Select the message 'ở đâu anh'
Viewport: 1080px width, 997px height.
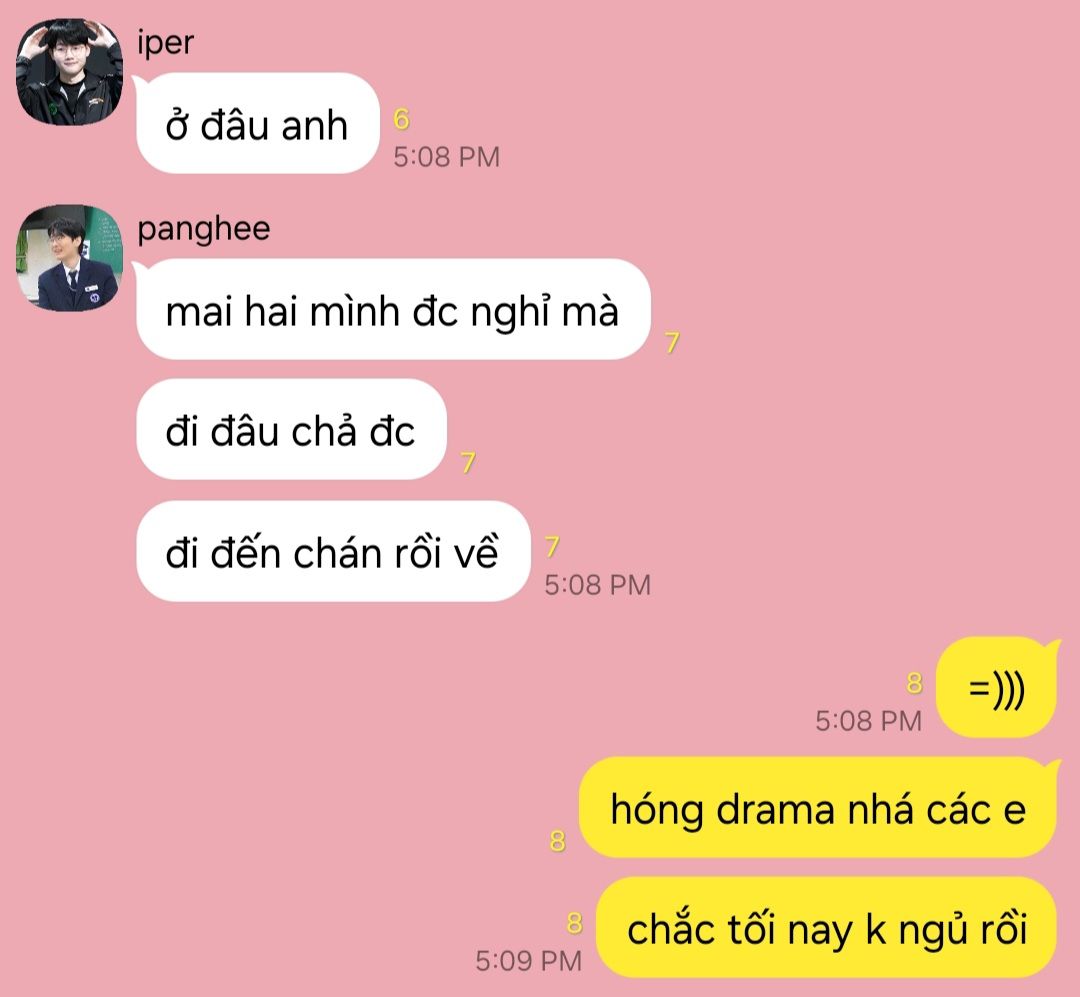pos(258,123)
